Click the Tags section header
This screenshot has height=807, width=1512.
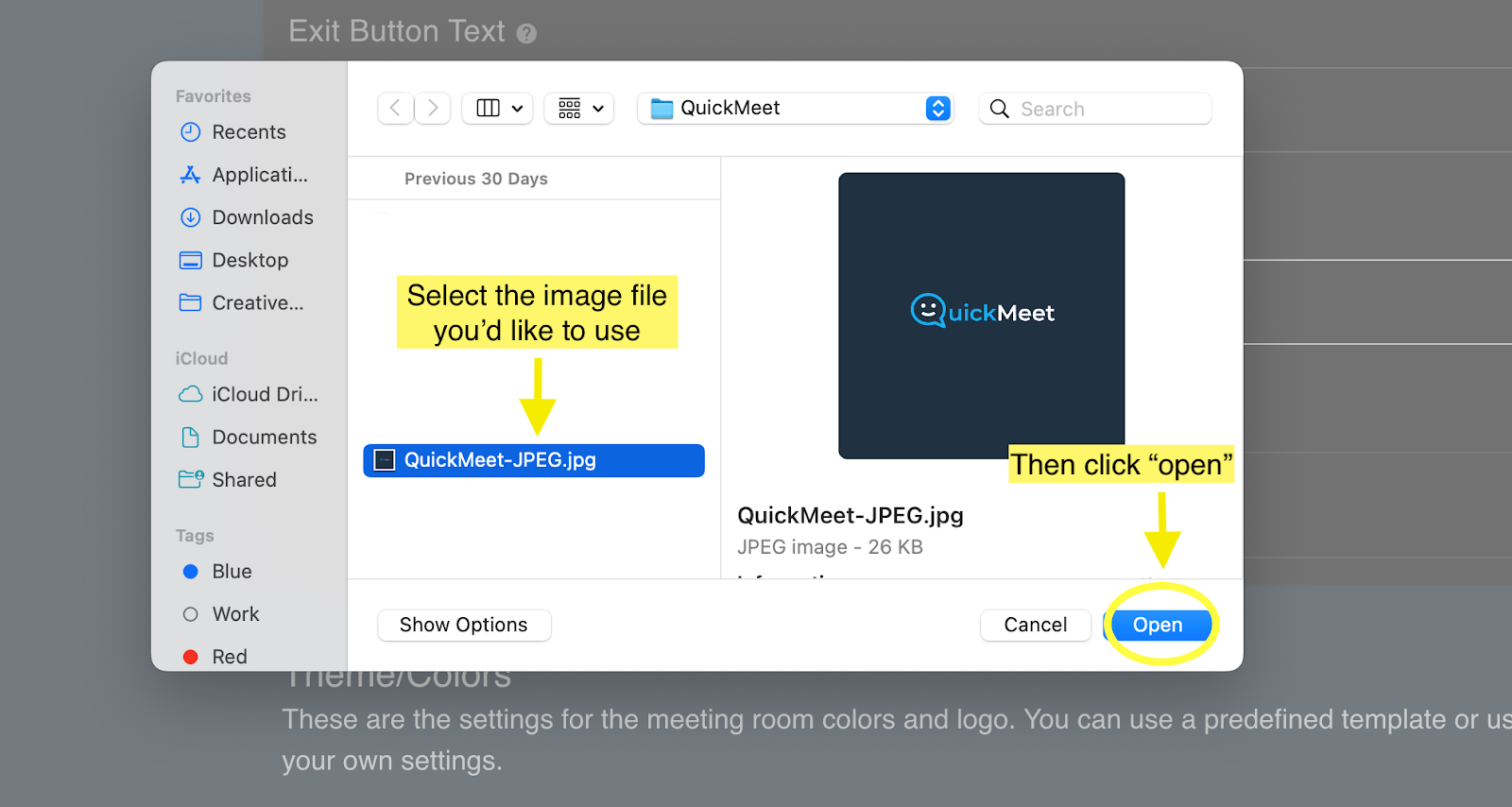click(195, 536)
